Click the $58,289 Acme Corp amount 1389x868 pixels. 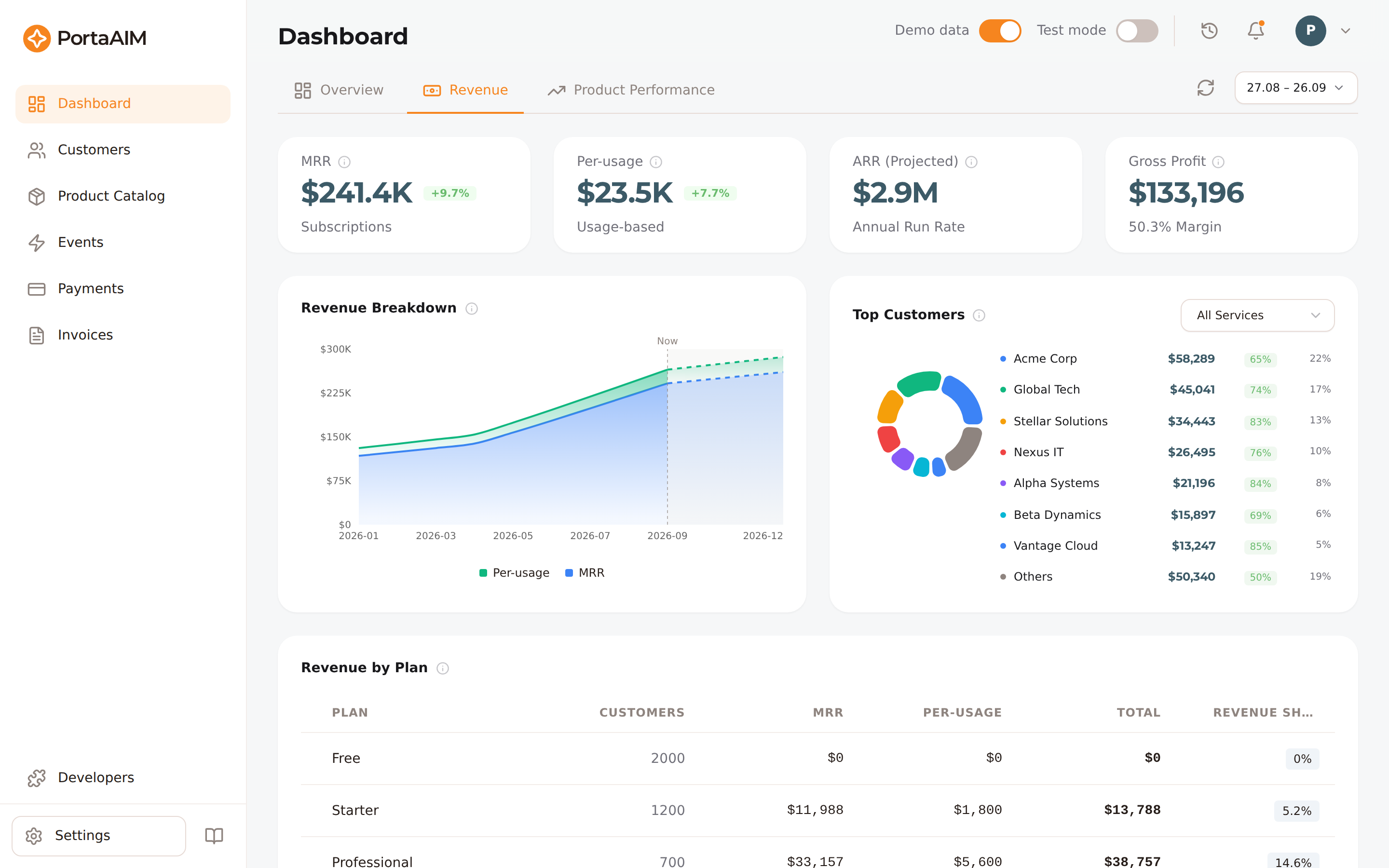[x=1191, y=359]
